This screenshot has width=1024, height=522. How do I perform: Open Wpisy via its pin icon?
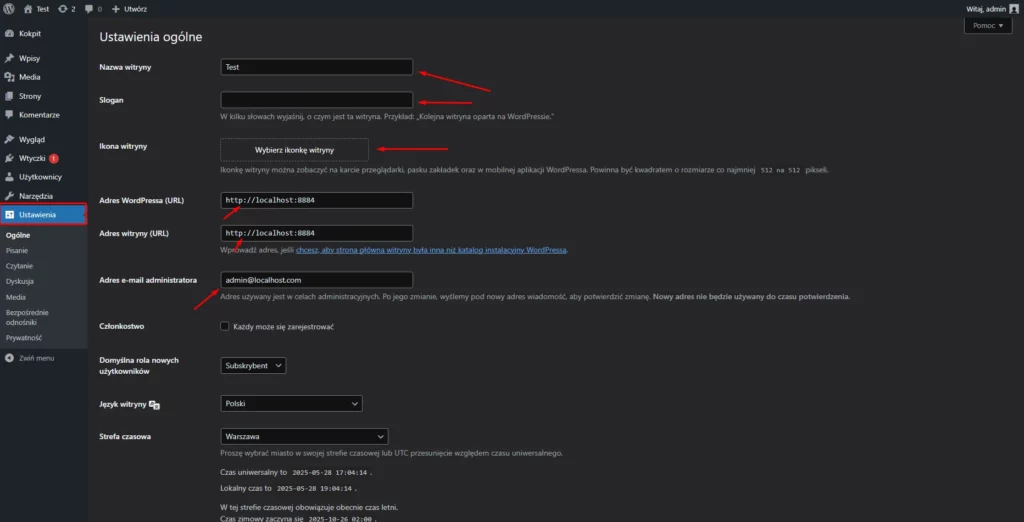(9, 58)
